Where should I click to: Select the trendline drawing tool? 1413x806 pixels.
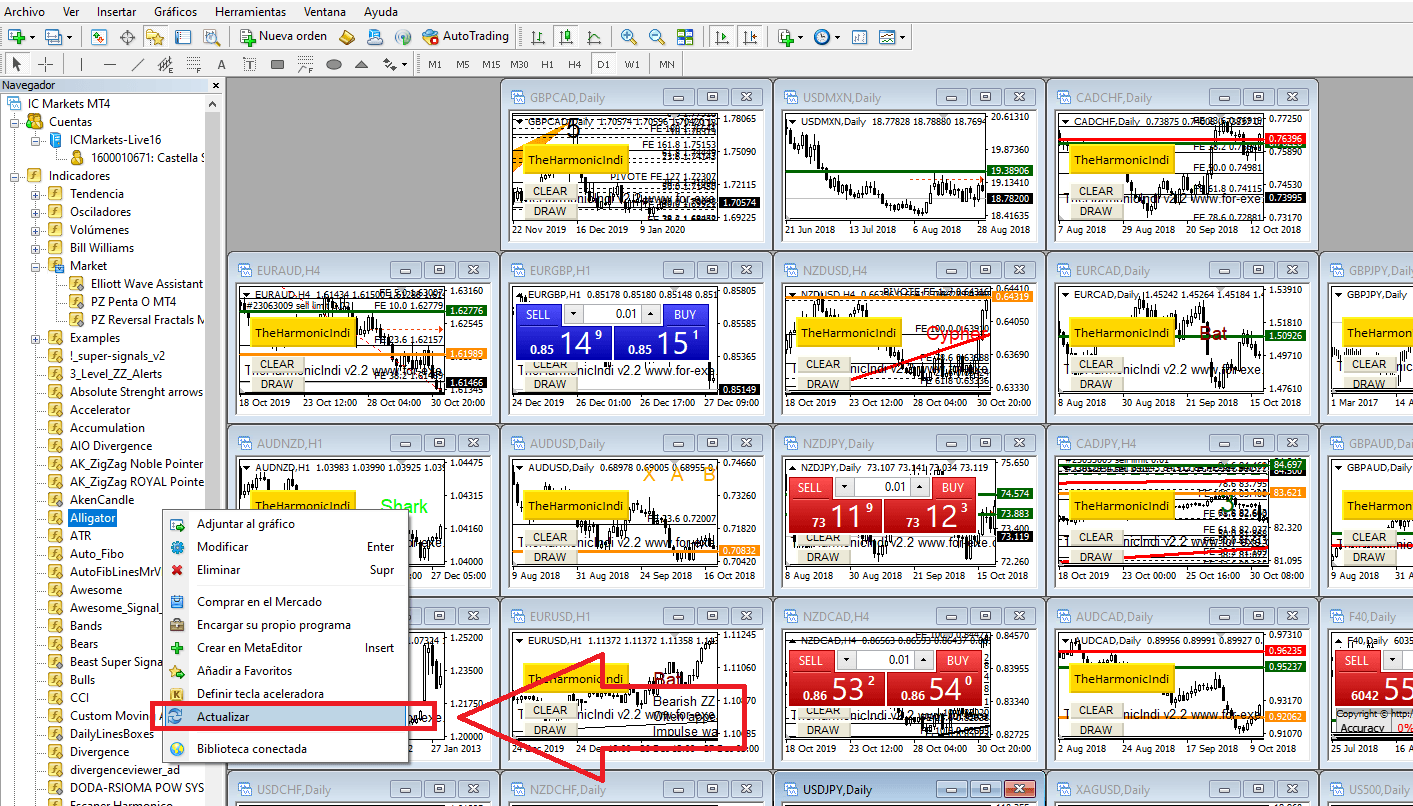pyautogui.click(x=139, y=65)
